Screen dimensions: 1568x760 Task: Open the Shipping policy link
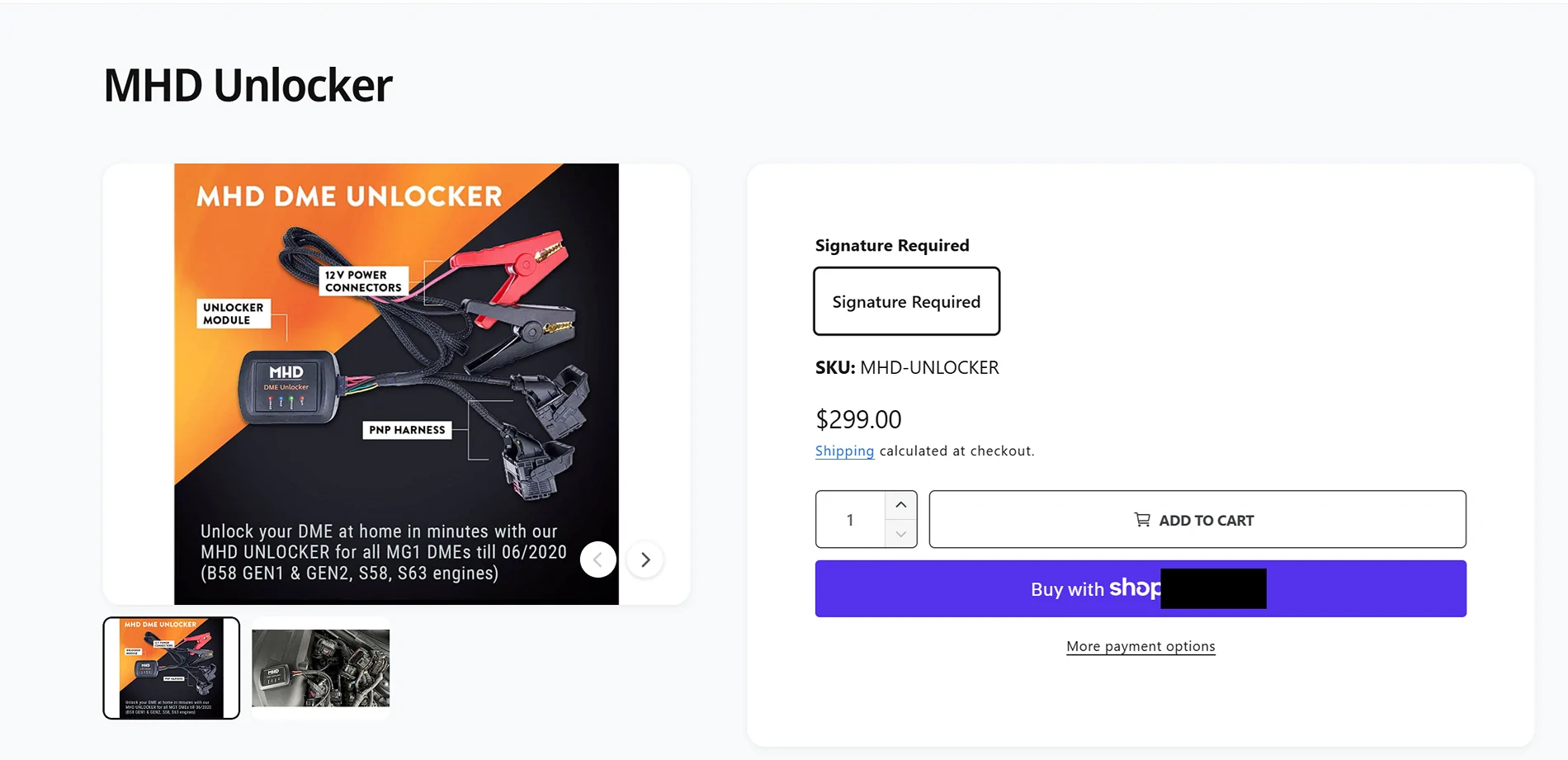tap(844, 451)
